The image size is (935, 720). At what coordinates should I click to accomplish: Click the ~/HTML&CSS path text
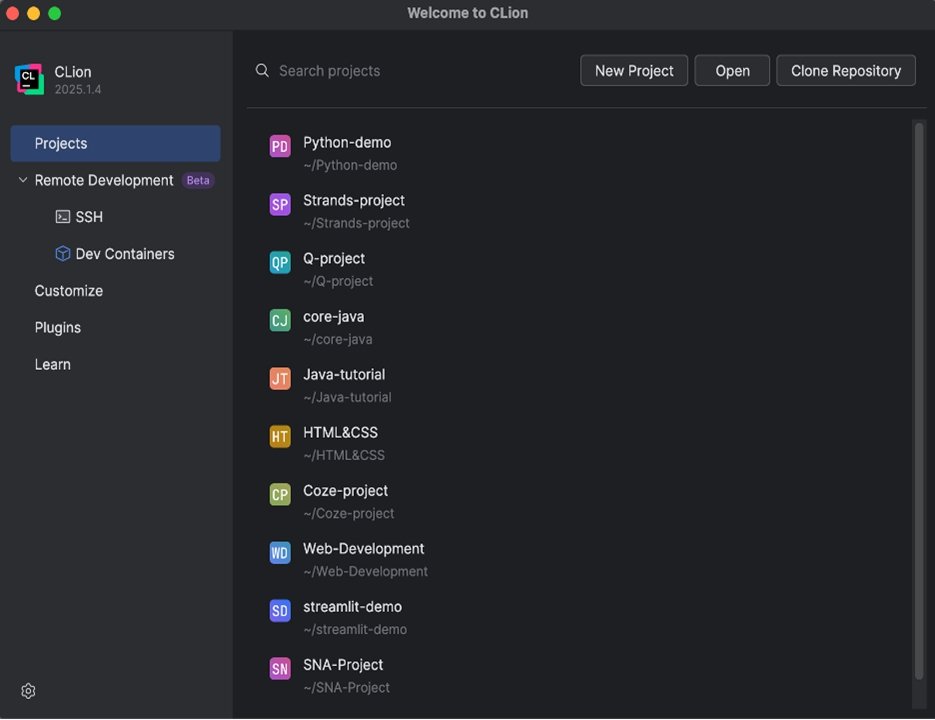click(x=344, y=455)
